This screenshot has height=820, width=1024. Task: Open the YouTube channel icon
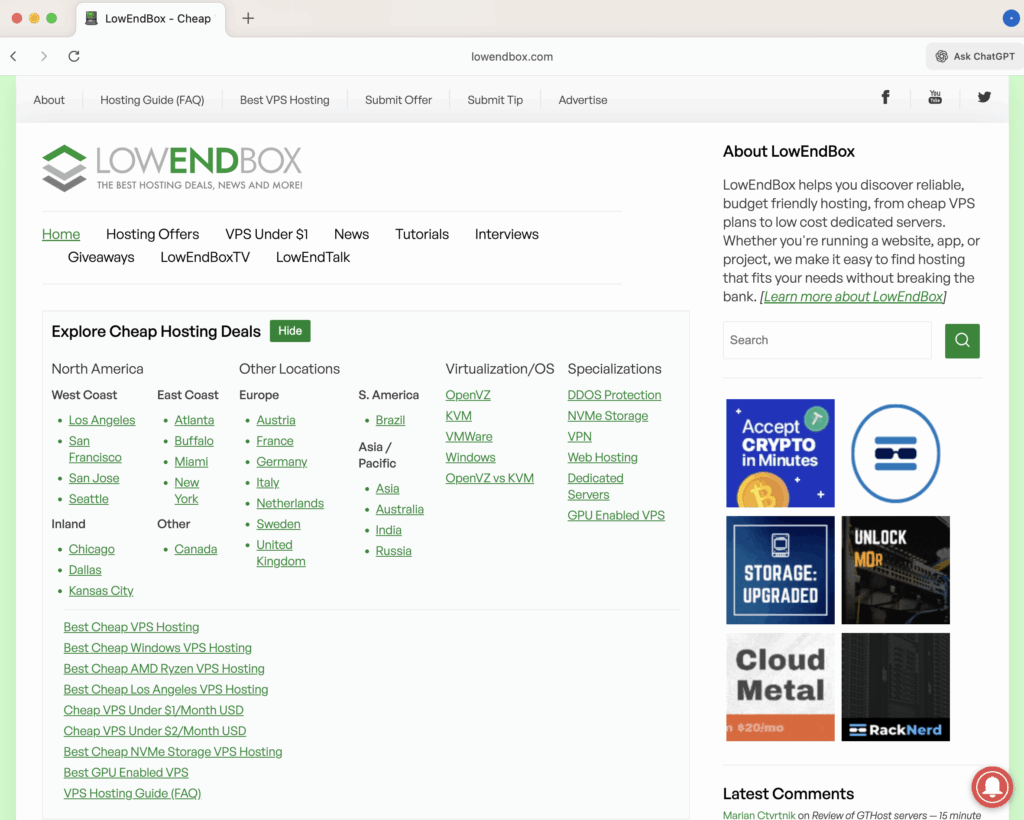[935, 97]
